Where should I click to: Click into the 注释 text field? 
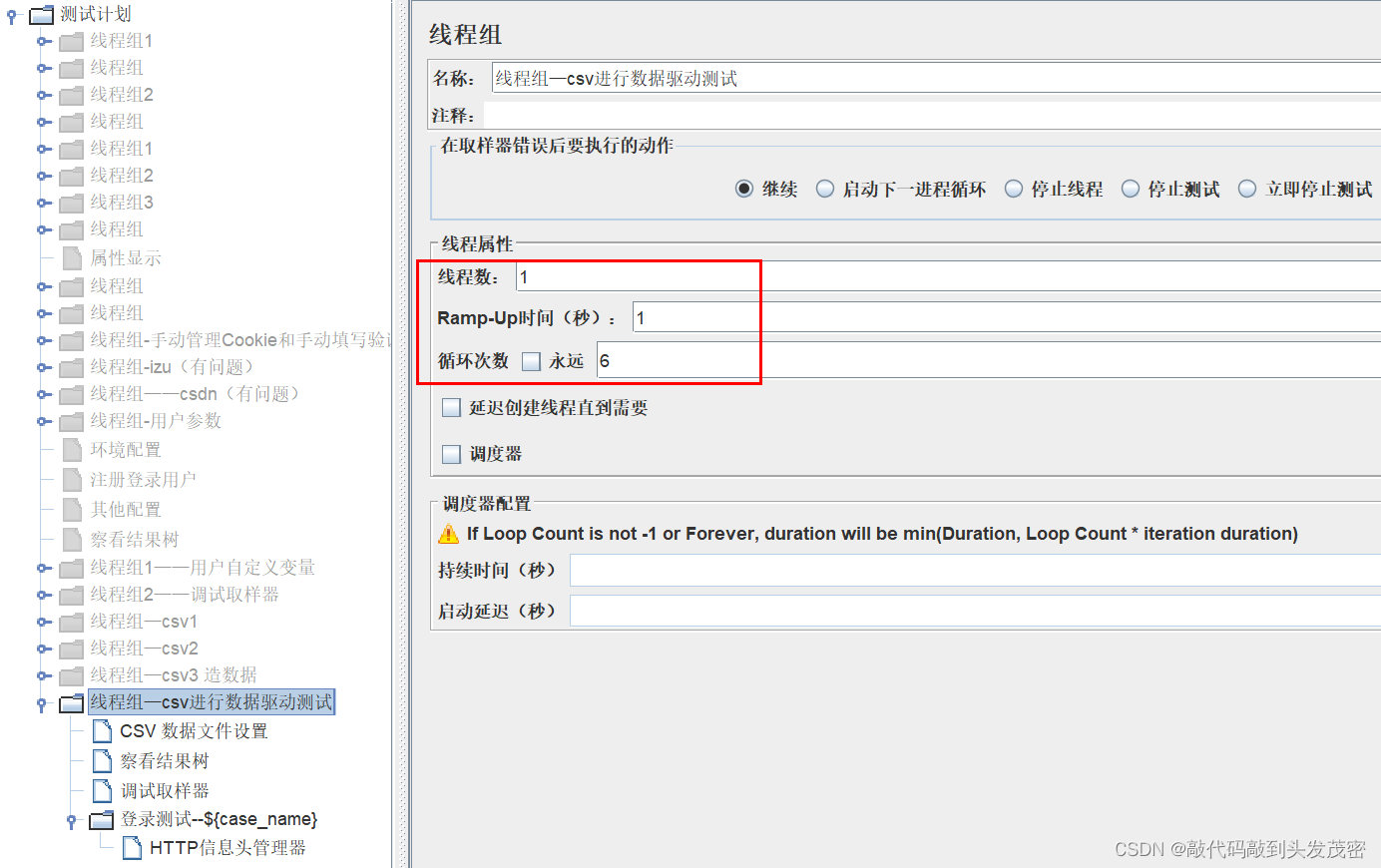tap(932, 115)
